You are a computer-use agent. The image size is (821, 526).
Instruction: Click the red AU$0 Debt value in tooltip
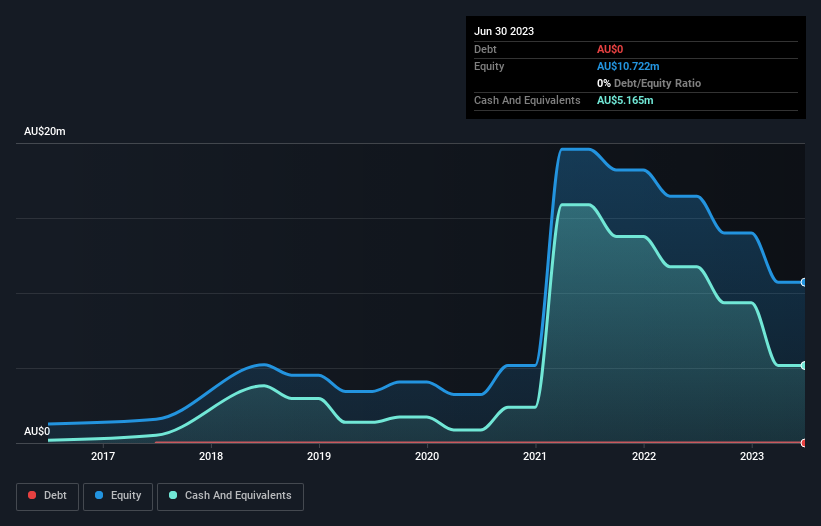click(610, 49)
